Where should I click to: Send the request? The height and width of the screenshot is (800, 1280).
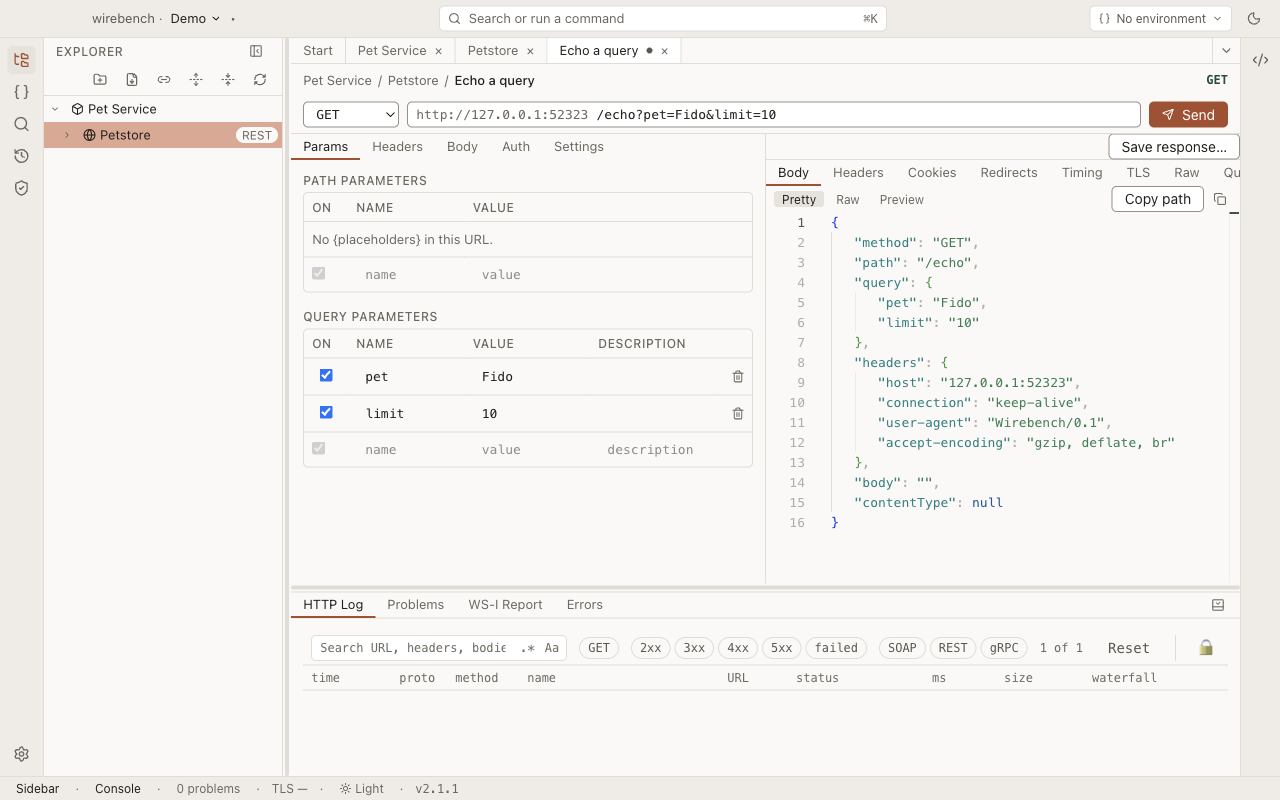[x=1188, y=115]
